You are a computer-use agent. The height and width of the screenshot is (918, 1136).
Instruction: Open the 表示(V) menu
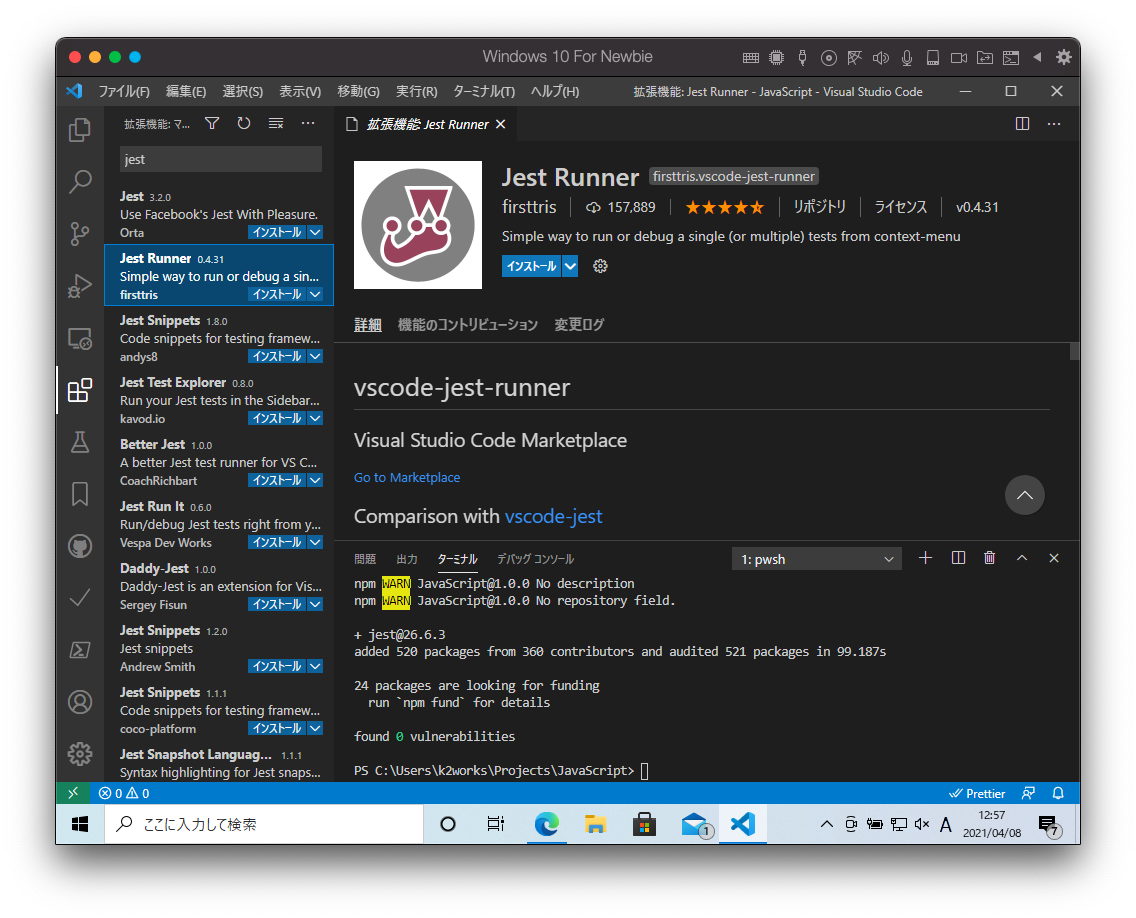coord(300,91)
